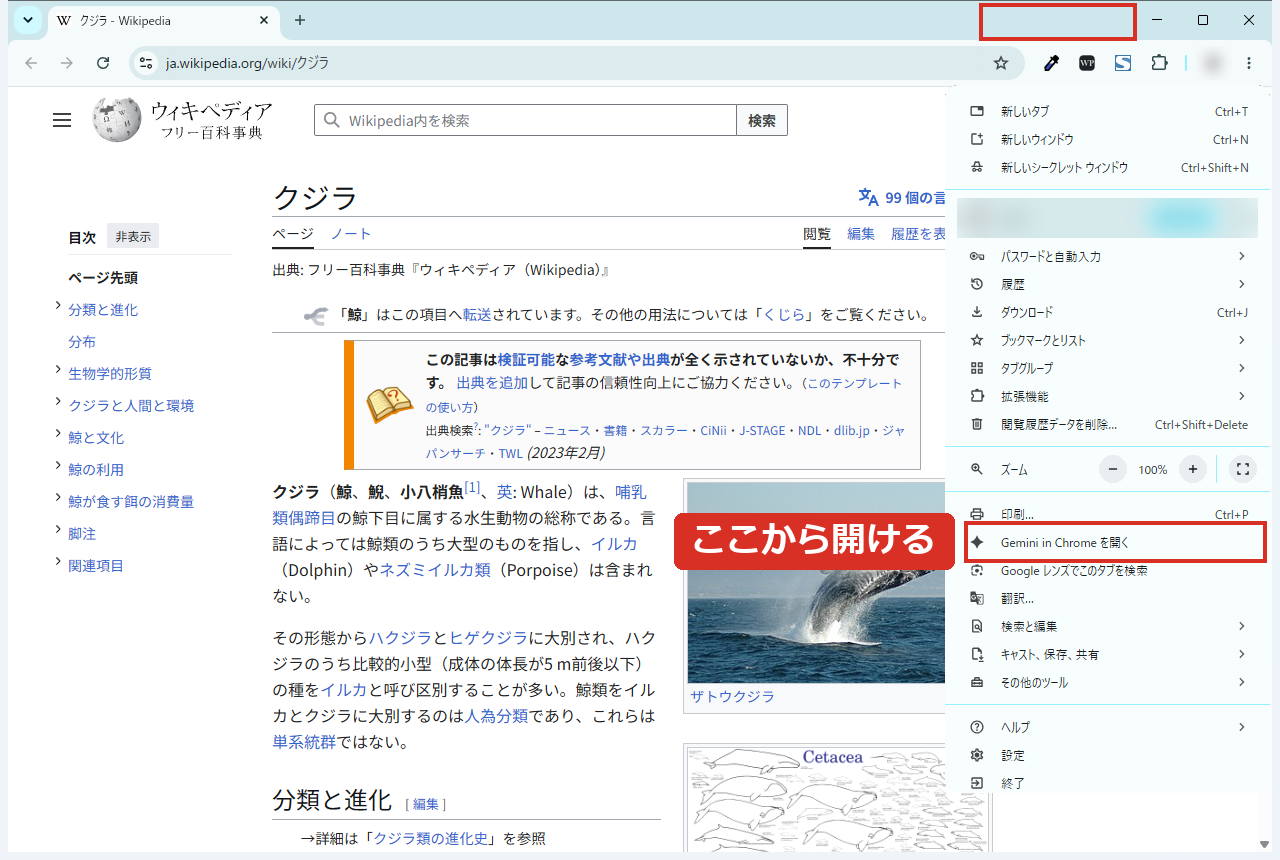Click the download icon beside ダウンロード
This screenshot has height=860, width=1280.
(977, 312)
